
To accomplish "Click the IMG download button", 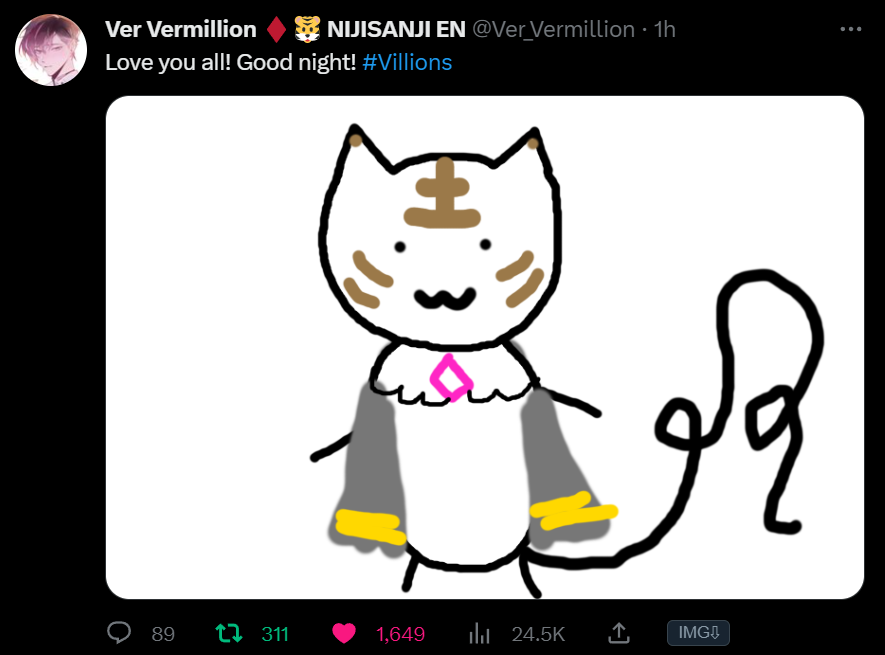I will tap(698, 632).
